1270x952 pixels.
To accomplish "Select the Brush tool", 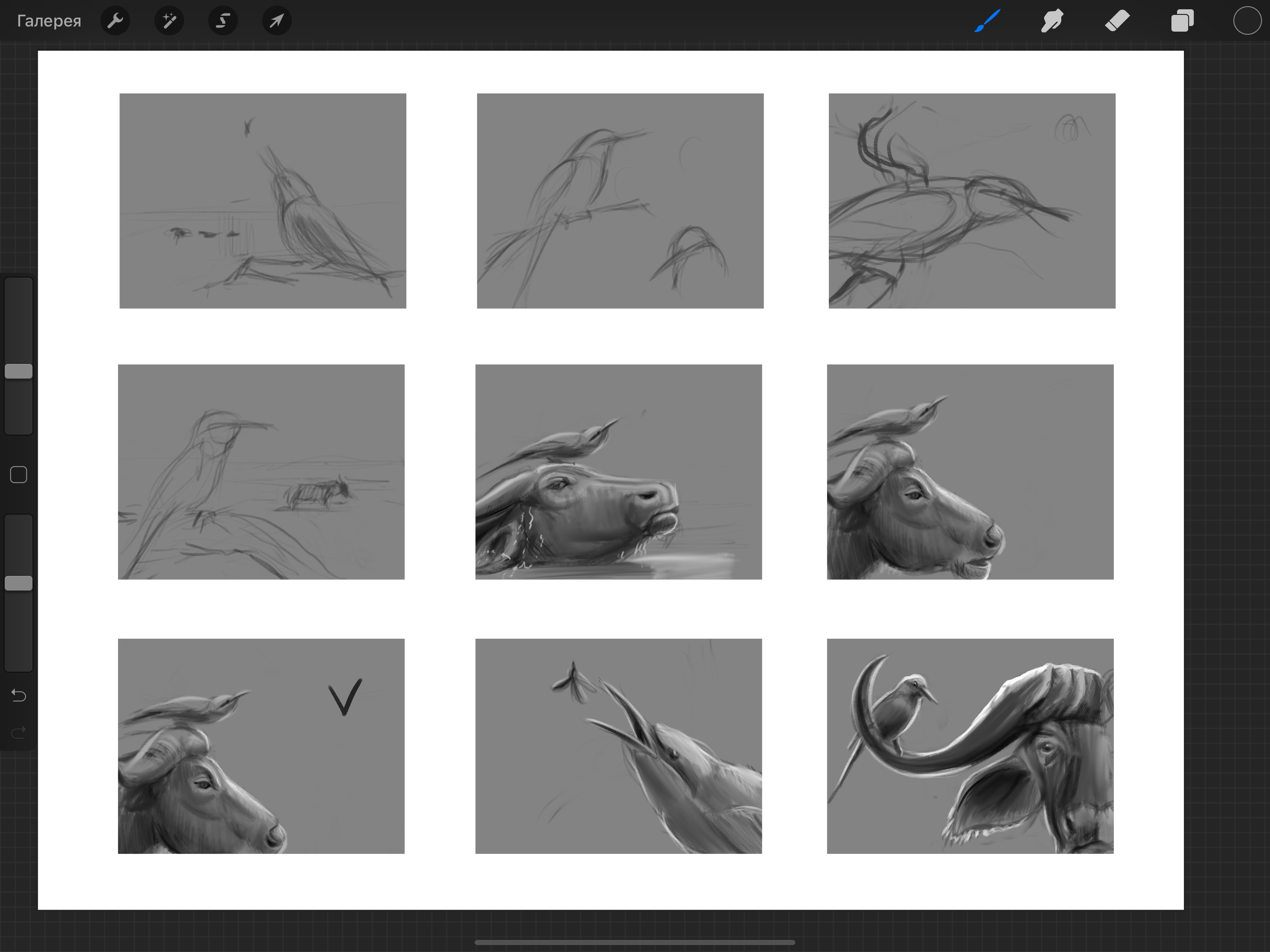I will click(x=987, y=21).
